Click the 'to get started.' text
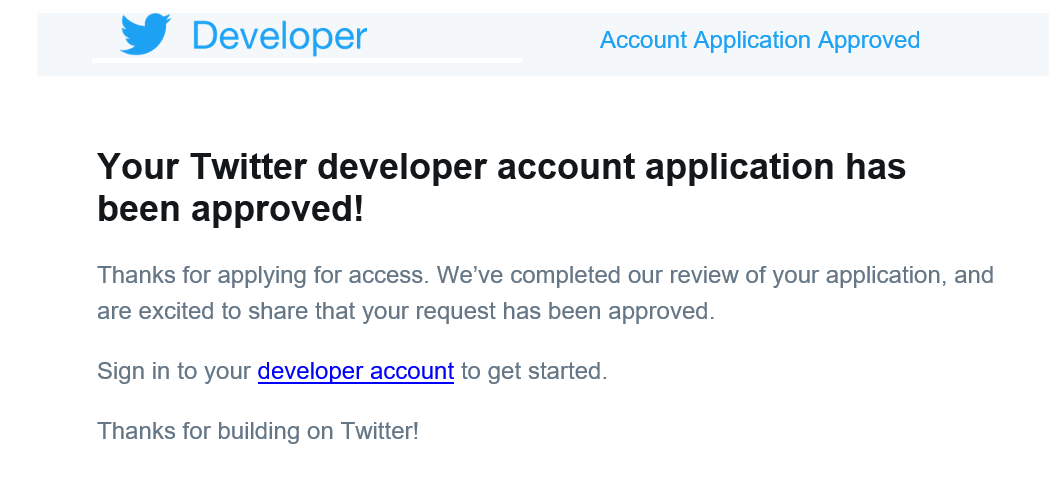This screenshot has width=1049, height=500. pos(534,371)
